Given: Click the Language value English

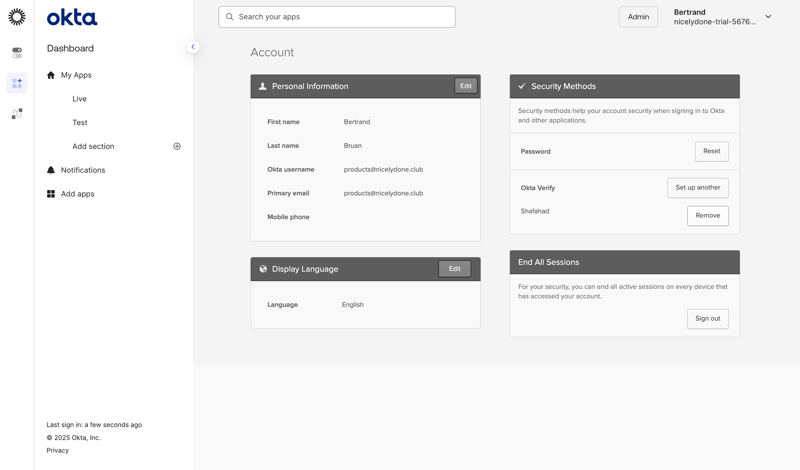Looking at the screenshot, I should click(353, 305).
